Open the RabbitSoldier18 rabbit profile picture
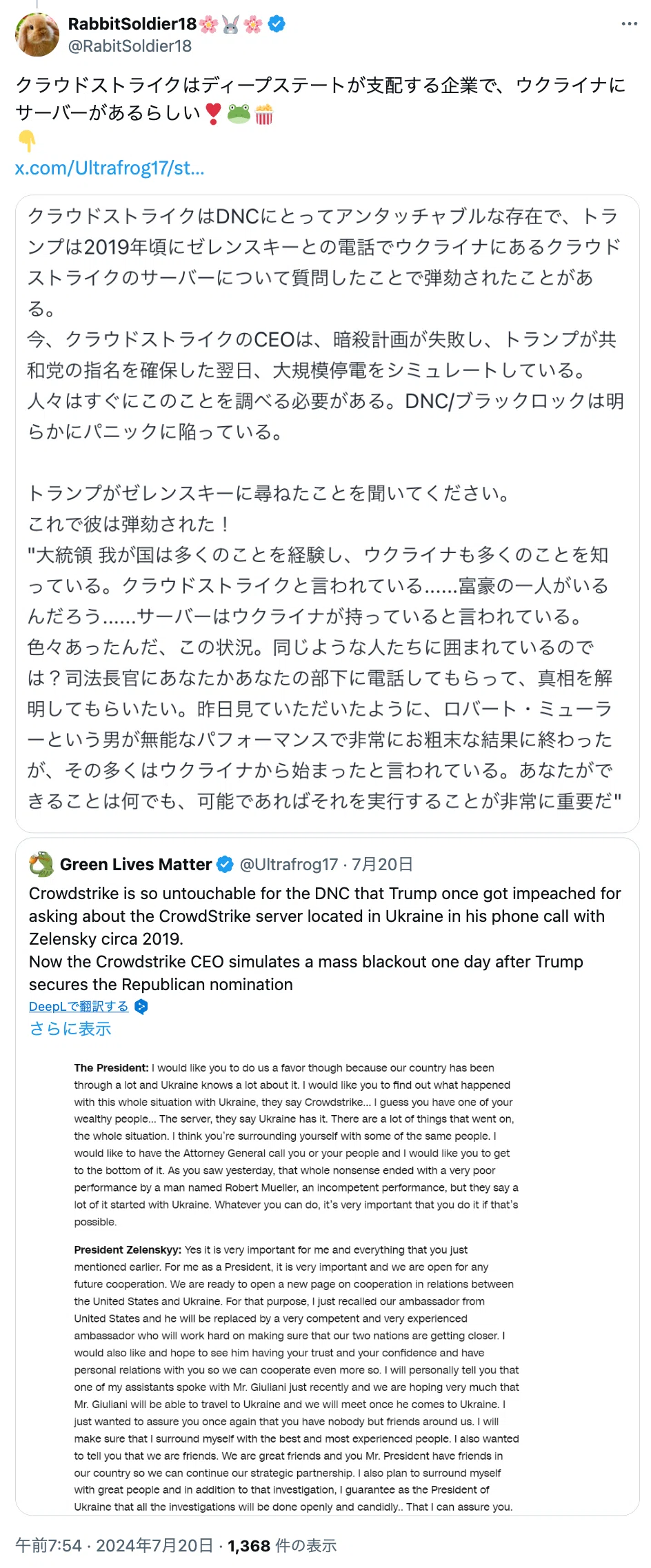 tap(37, 34)
